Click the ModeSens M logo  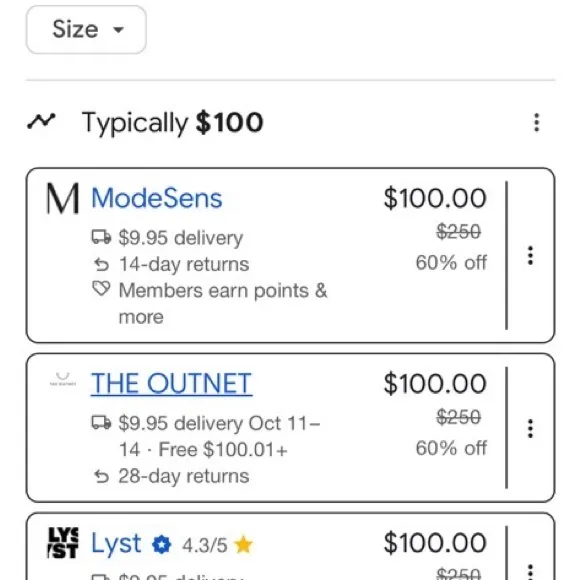click(63, 199)
